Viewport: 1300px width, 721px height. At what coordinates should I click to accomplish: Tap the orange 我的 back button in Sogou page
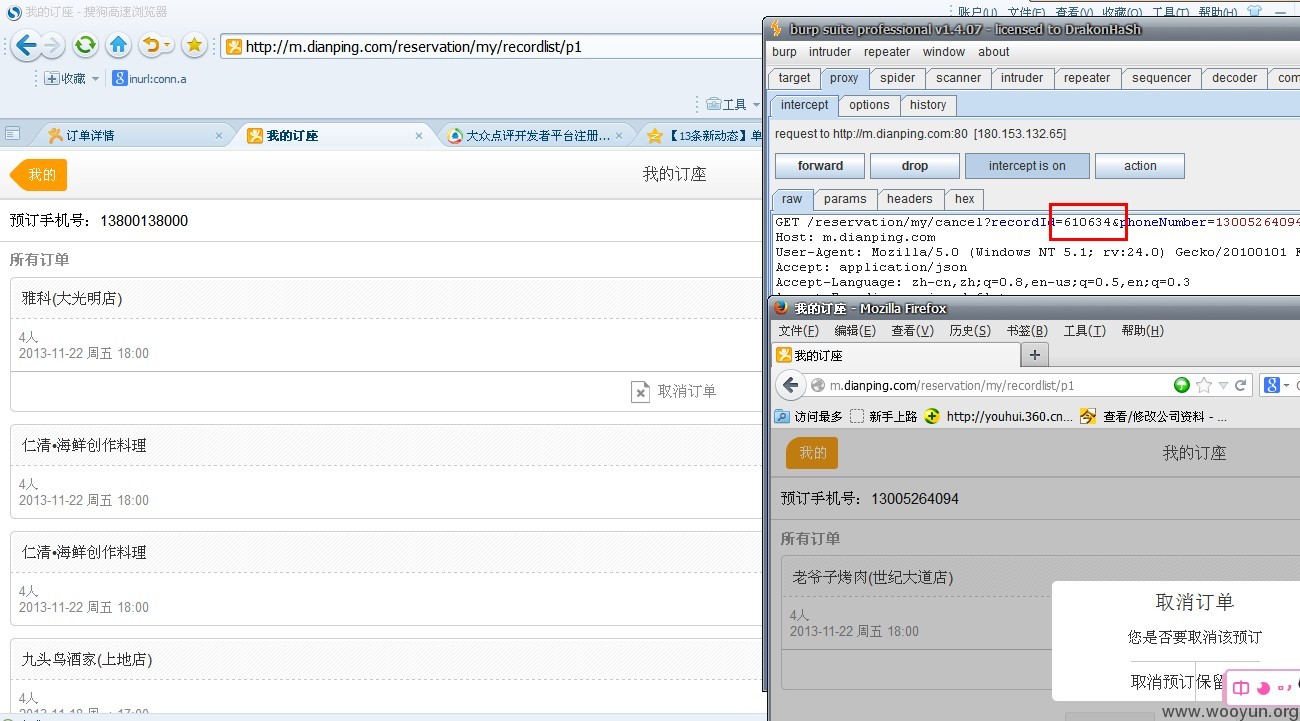coord(39,175)
